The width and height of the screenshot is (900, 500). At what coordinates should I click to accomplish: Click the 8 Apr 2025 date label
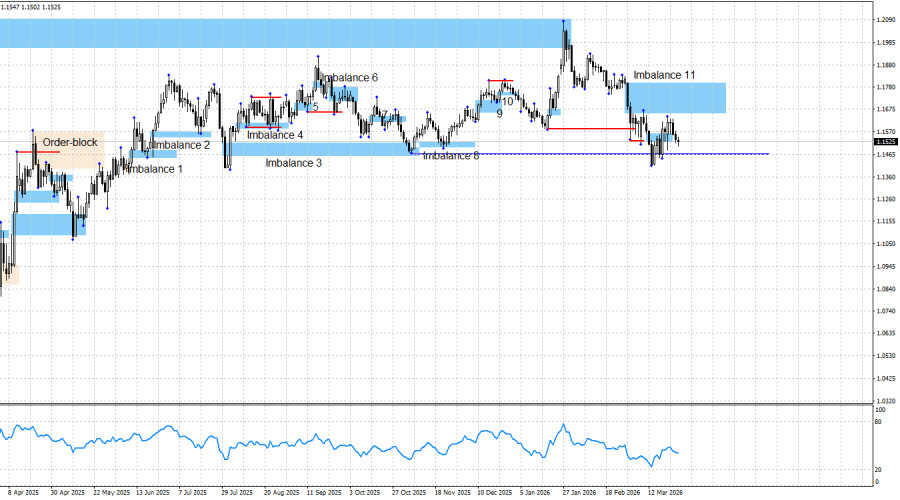pos(22,493)
